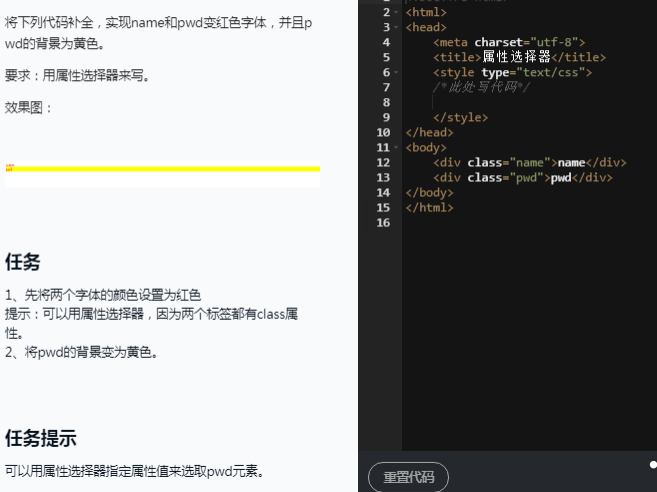Collapse the head tag fold arrow on line 3
This screenshot has height=492, width=657.
(396, 27)
